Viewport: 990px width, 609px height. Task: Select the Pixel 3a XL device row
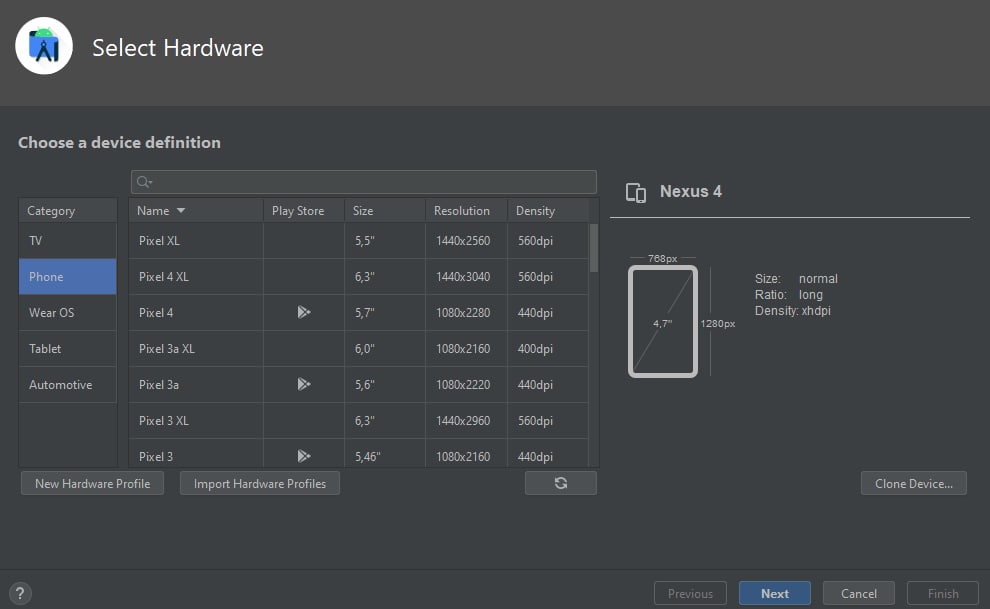pos(359,348)
